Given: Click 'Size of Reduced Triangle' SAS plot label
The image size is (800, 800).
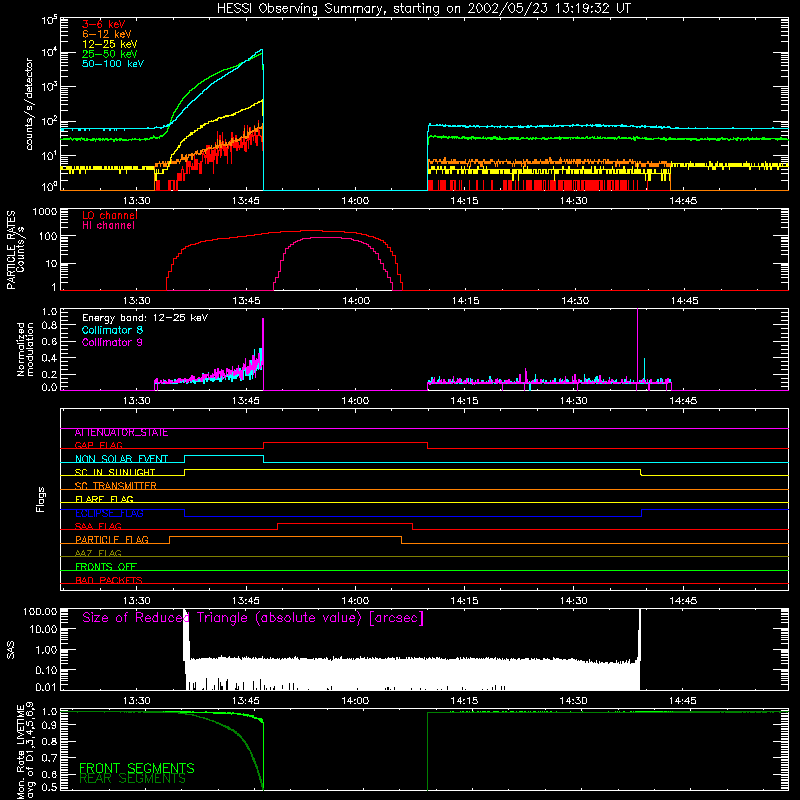Looking at the screenshot, I should (253, 618).
